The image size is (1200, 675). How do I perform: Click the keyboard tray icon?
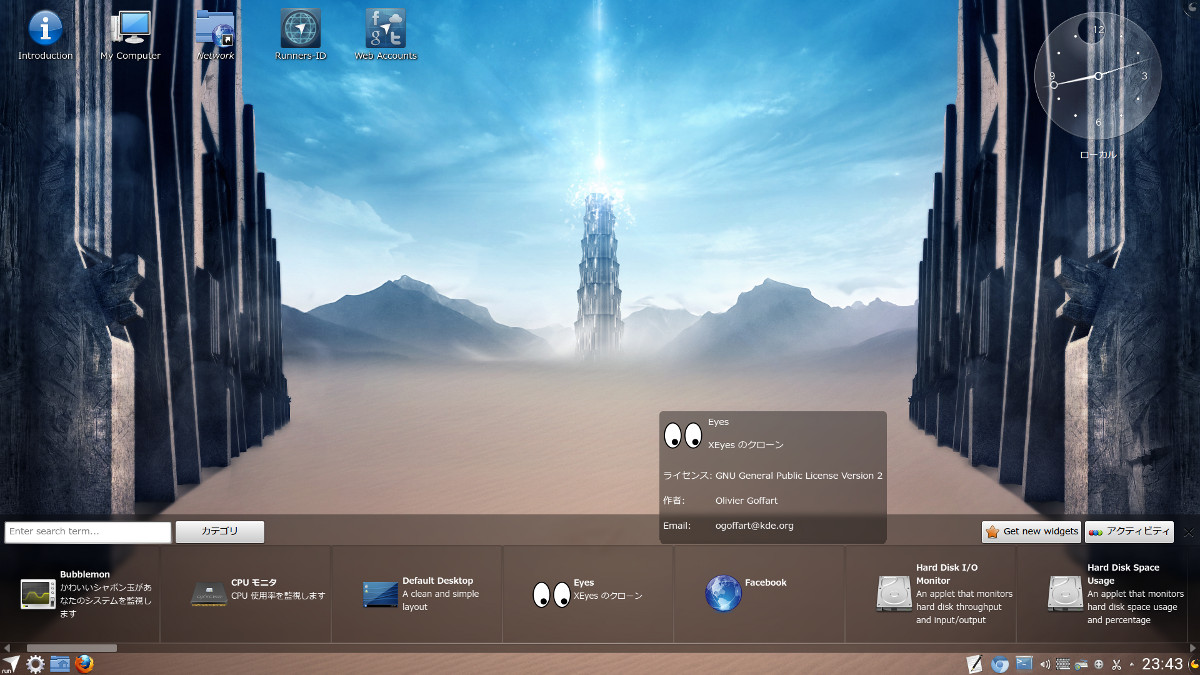click(x=1064, y=664)
